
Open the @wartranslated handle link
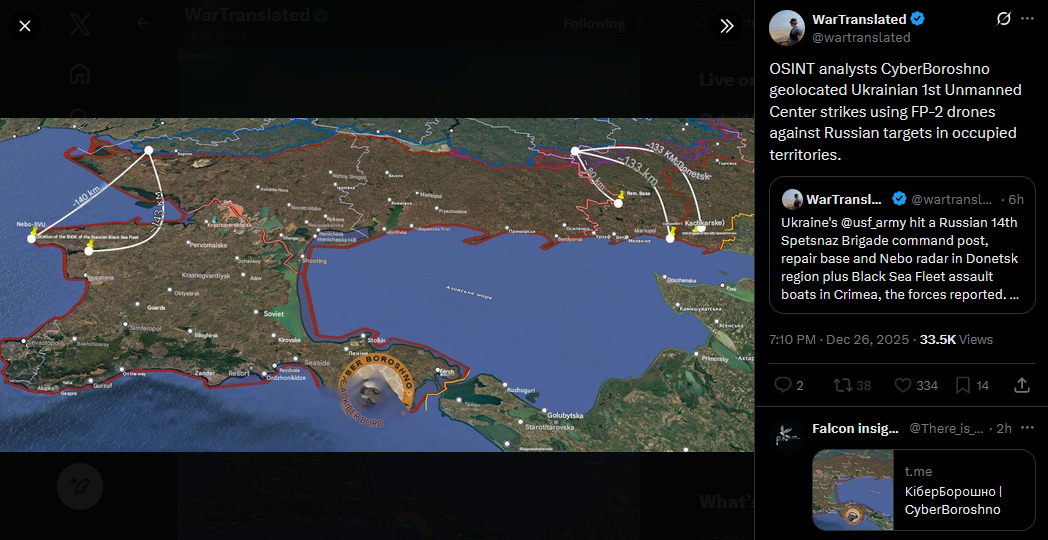[861, 37]
